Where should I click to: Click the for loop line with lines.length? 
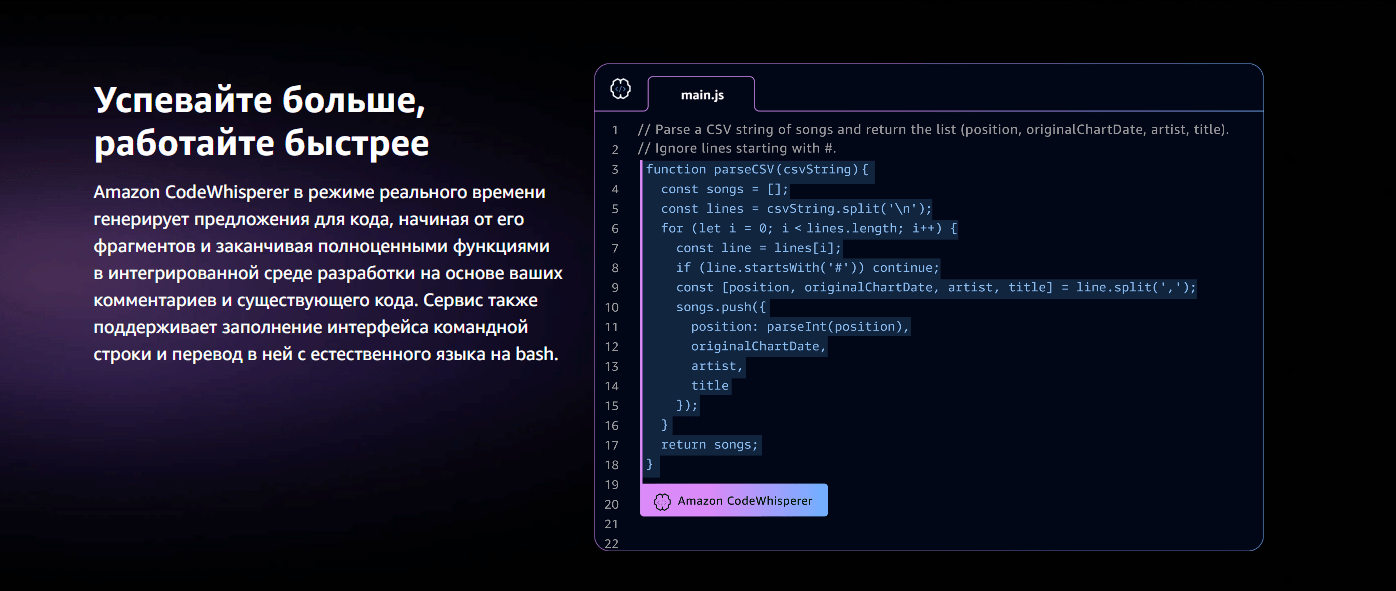coord(809,228)
